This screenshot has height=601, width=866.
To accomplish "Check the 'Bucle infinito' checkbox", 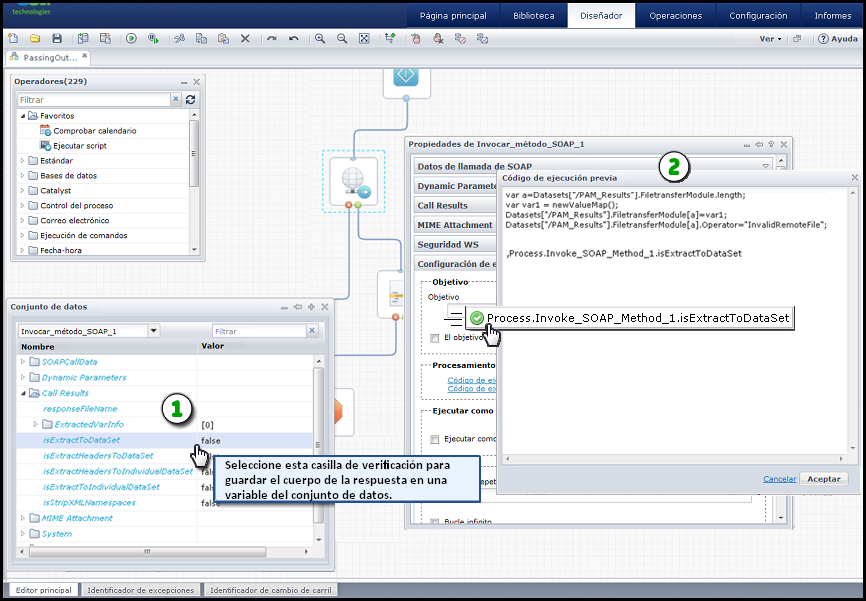I will 434,521.
